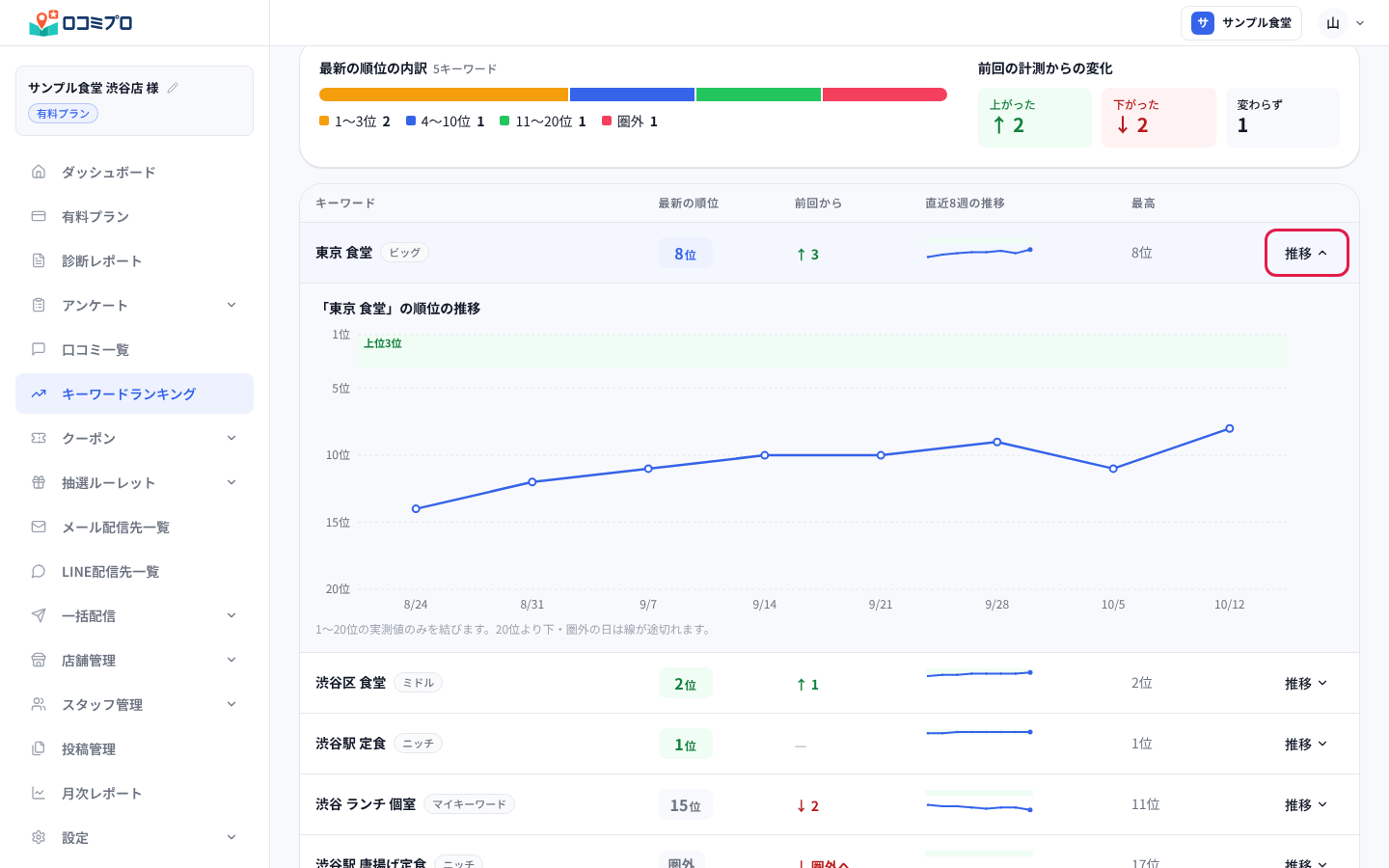Click the 診断レポート document icon
This screenshot has height=868, width=1389.
pyautogui.click(x=39, y=260)
